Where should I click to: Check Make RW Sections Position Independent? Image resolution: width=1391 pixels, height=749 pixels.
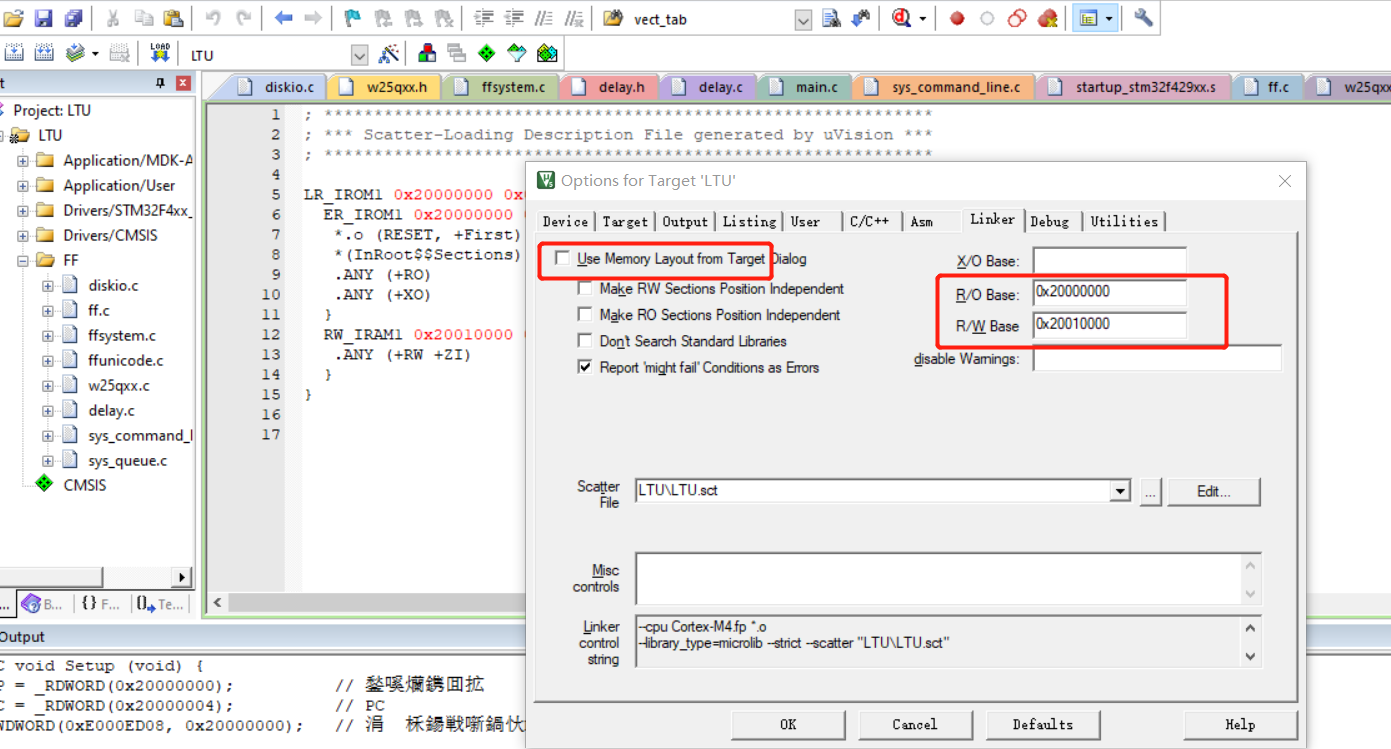point(585,289)
